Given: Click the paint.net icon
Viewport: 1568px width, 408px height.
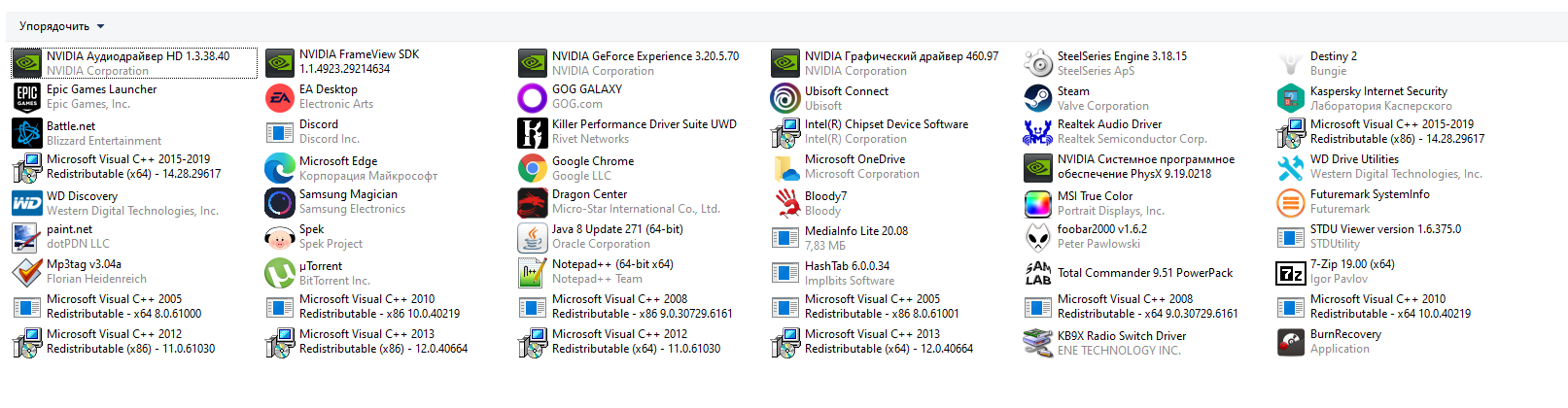Looking at the screenshot, I should [27, 237].
